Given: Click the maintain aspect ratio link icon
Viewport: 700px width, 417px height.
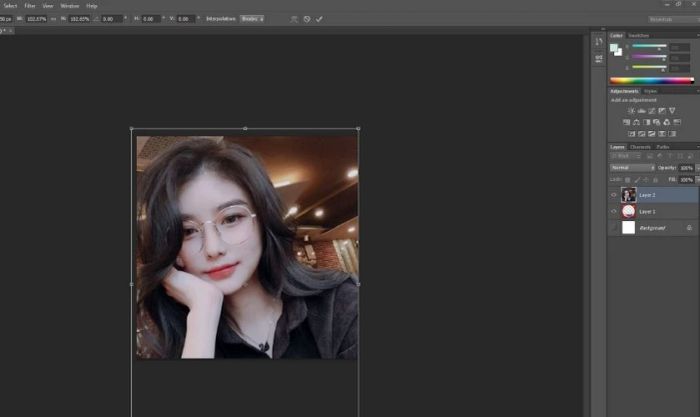Looking at the screenshot, I should coord(54,19).
